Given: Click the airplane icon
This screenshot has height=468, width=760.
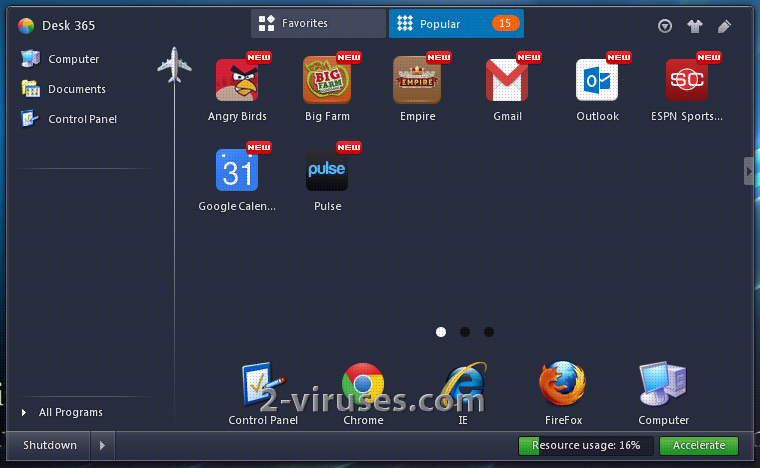Looking at the screenshot, I should point(174,65).
